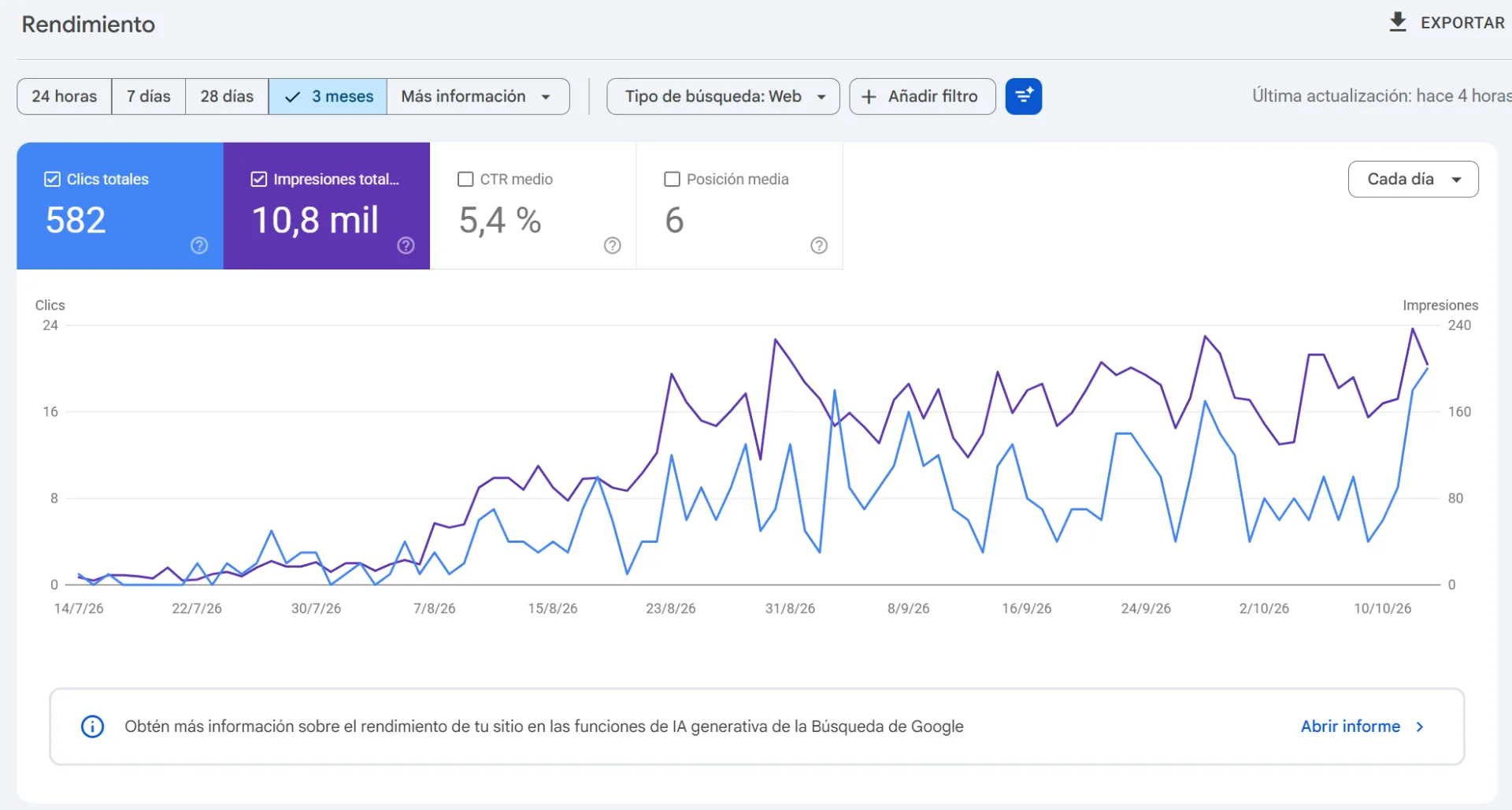Uncheck the Impresiones totales checkbox
The width and height of the screenshot is (1512, 810).
258,180
